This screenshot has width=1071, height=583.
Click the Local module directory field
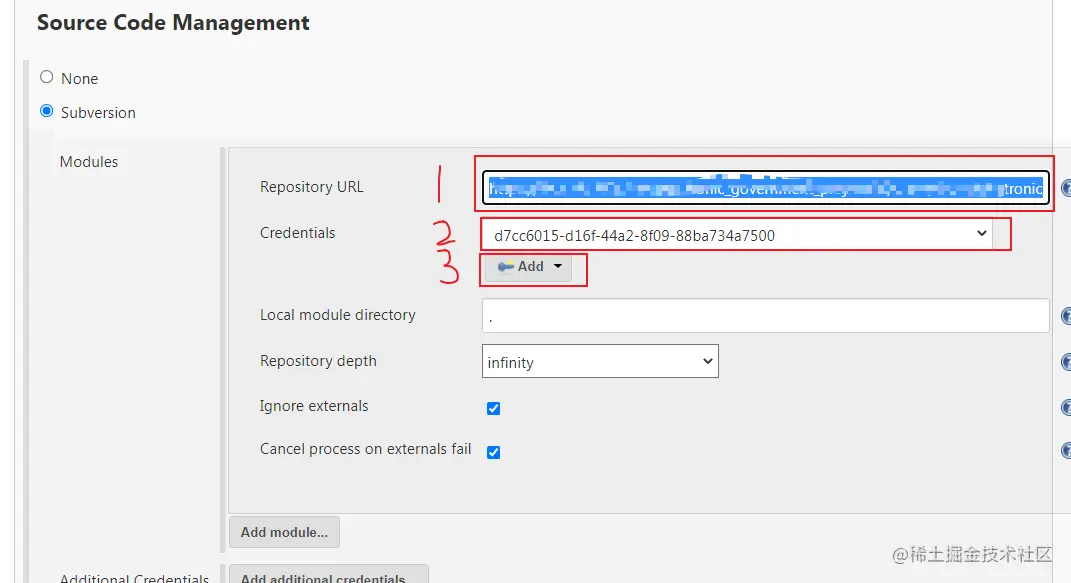pos(765,315)
